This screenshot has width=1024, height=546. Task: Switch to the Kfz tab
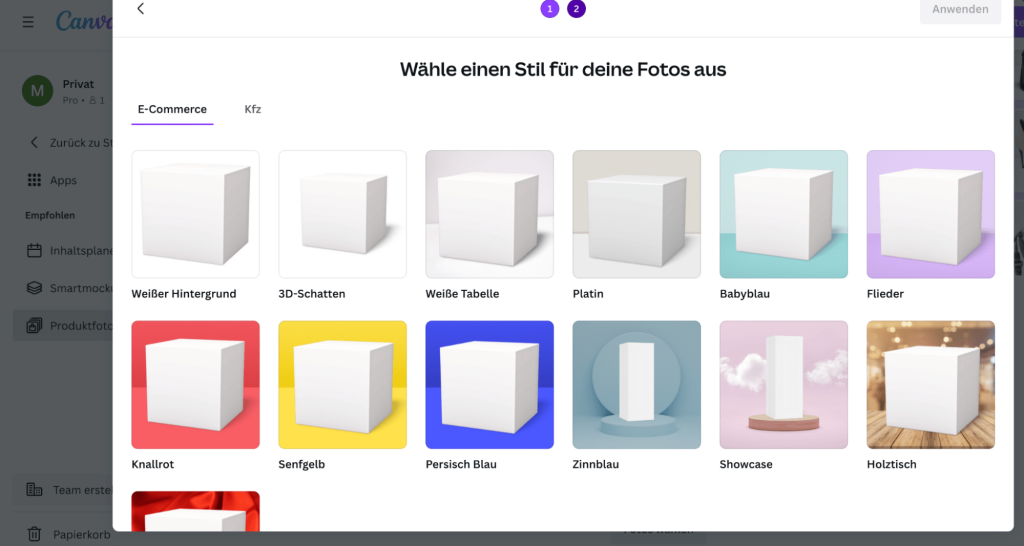pyautogui.click(x=253, y=109)
